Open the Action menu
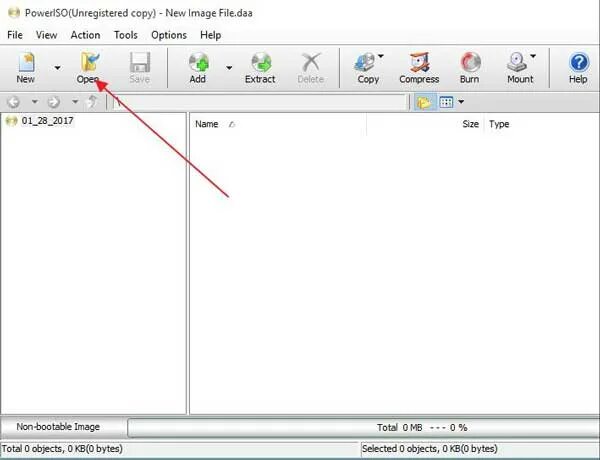The image size is (600, 460). pyautogui.click(x=85, y=35)
